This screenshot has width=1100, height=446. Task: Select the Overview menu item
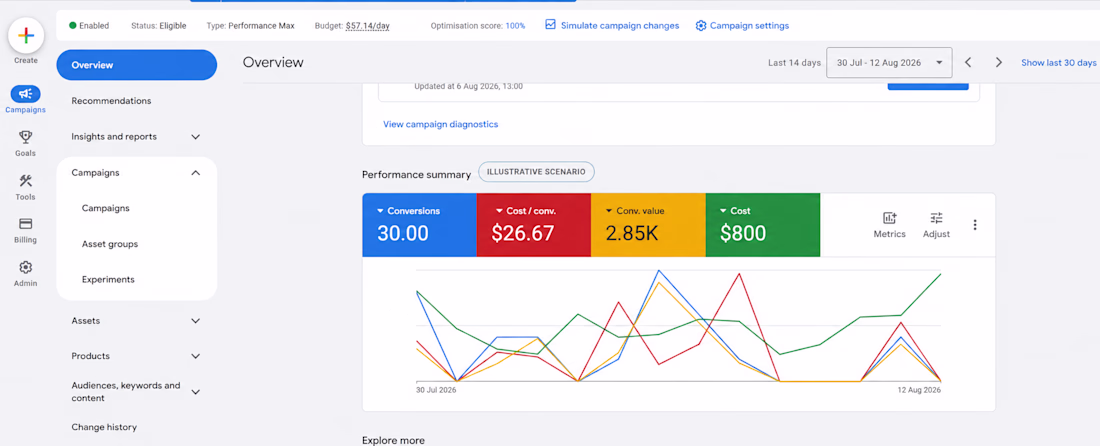(x=136, y=65)
